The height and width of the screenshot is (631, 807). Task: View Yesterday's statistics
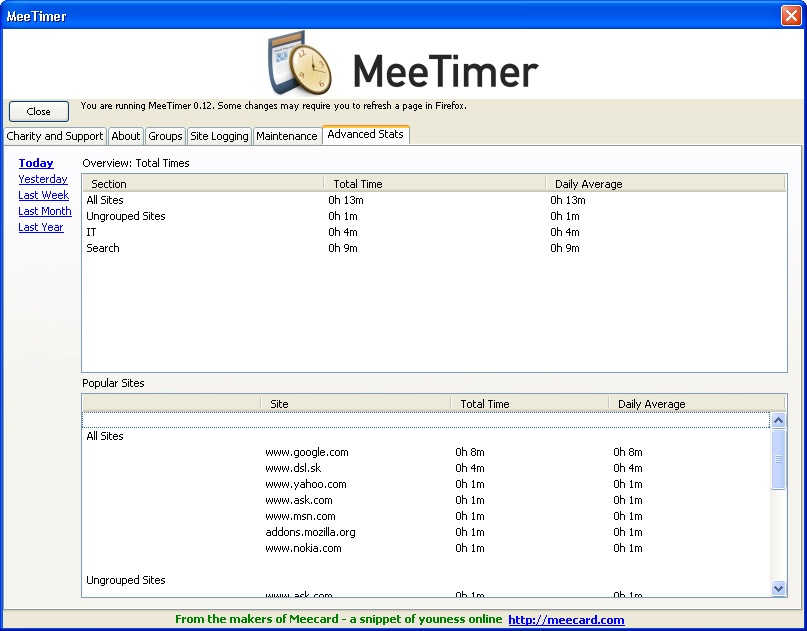coord(43,179)
